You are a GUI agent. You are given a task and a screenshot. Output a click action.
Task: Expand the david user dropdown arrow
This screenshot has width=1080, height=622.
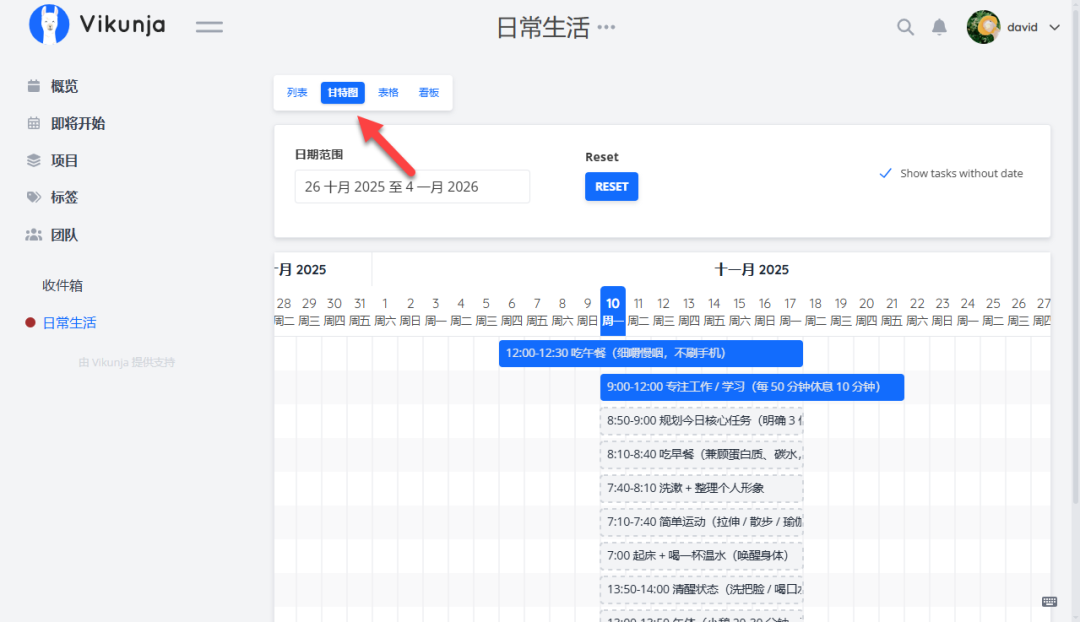[x=1055, y=28]
